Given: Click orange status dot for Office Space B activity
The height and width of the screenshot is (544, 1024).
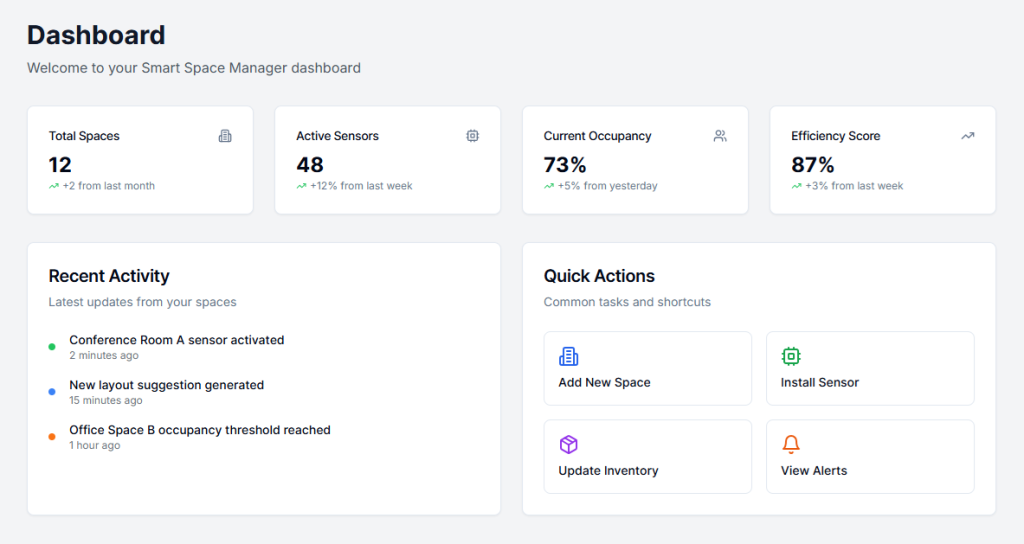Looking at the screenshot, I should pyautogui.click(x=52, y=437).
